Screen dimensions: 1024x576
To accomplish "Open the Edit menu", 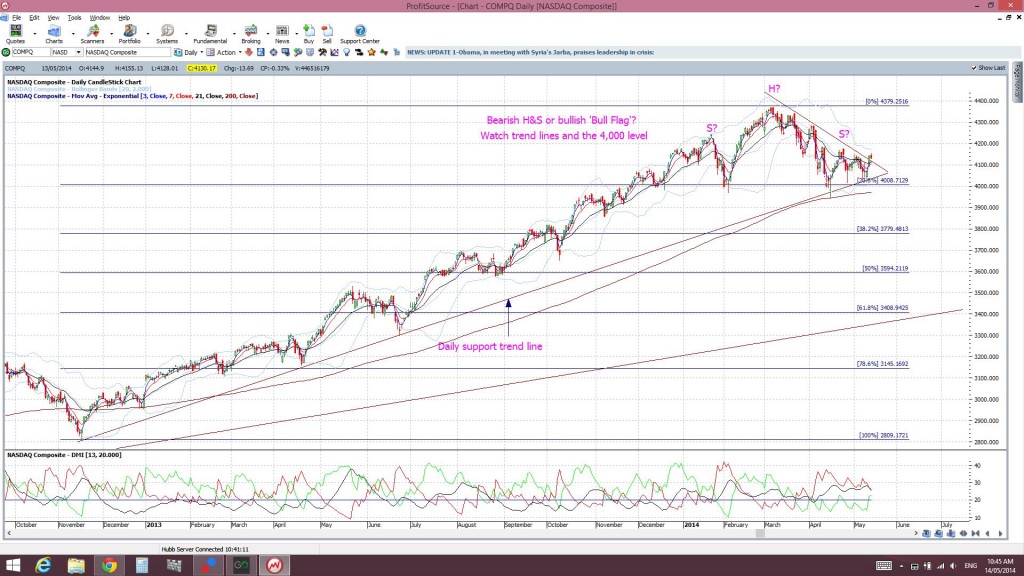I will coord(34,18).
